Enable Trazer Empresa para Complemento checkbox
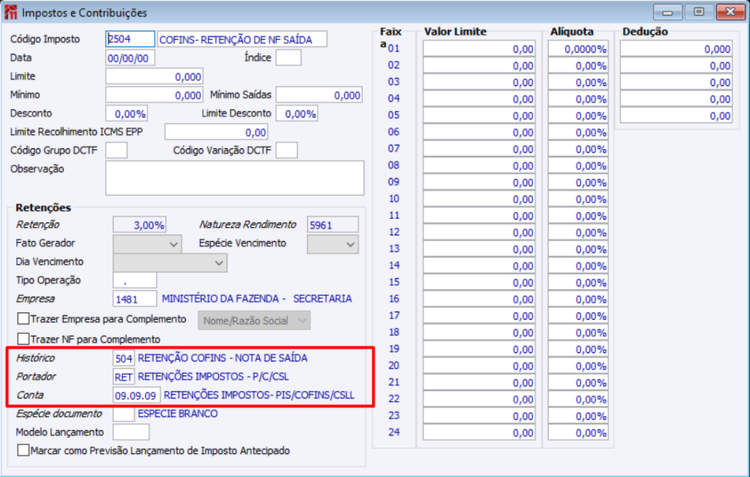Viewport: 750px width, 477px height. coord(23,319)
